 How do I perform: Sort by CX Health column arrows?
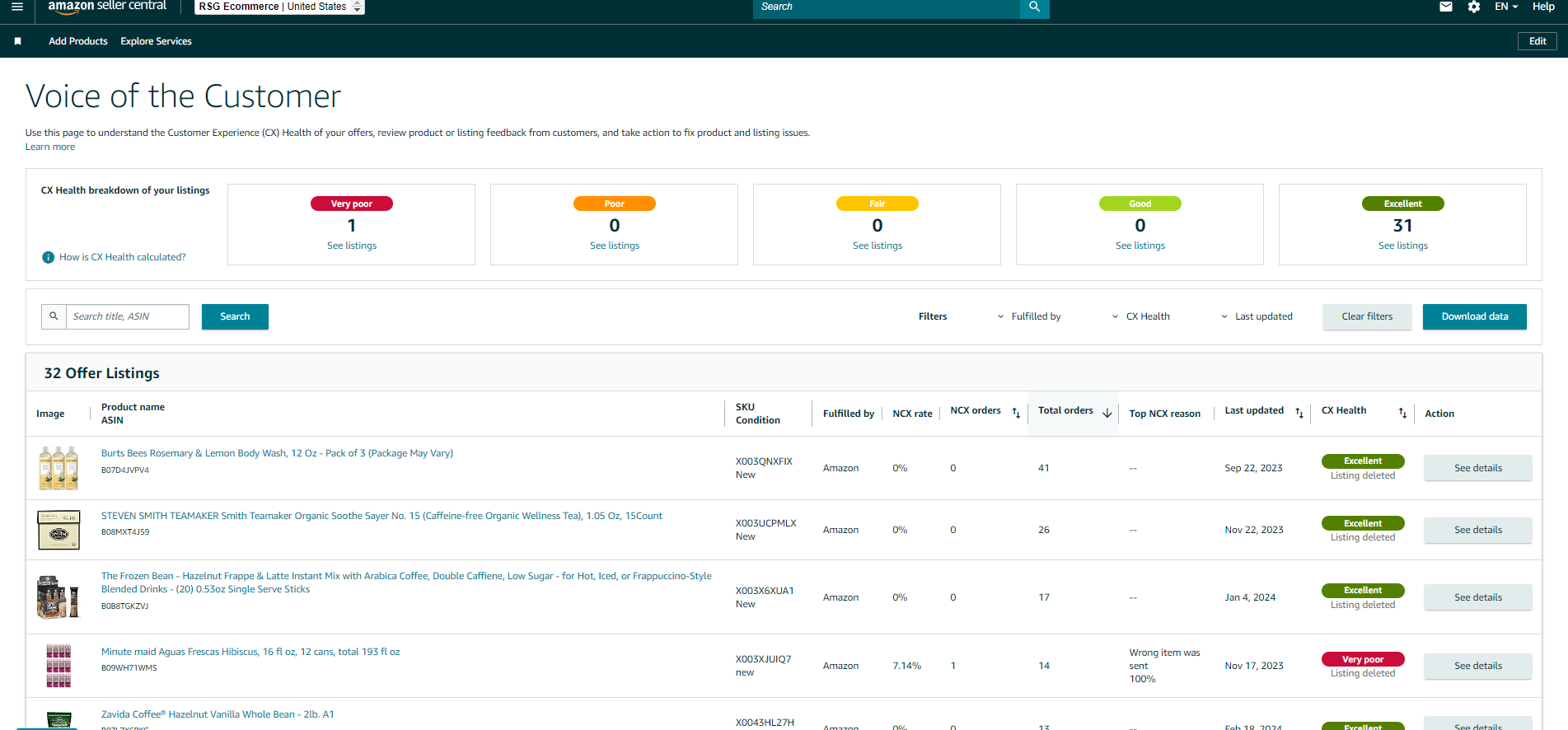coord(1402,413)
